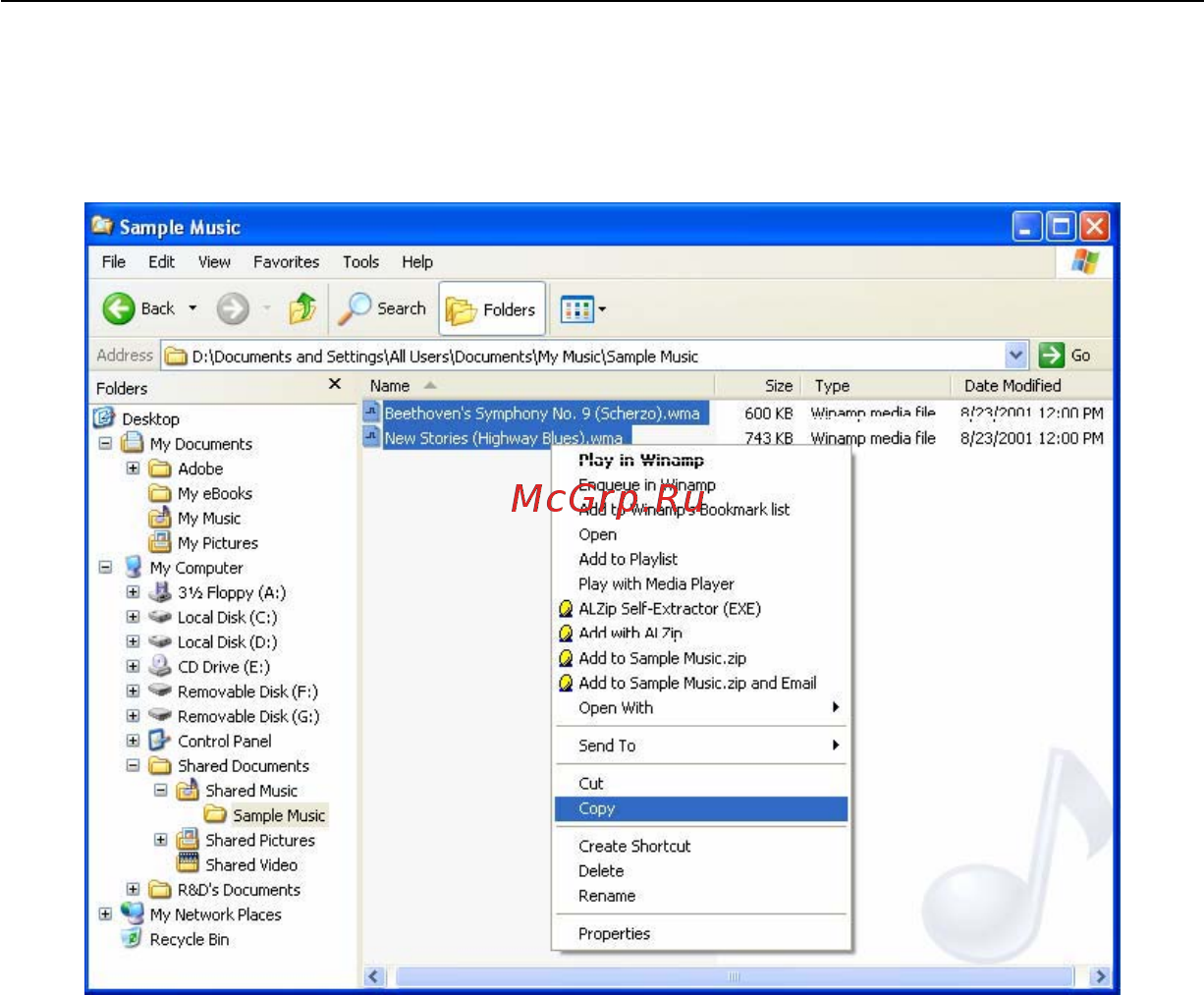Click Add with ALZip icon
Screen dimensions: 1204x995
566,634
